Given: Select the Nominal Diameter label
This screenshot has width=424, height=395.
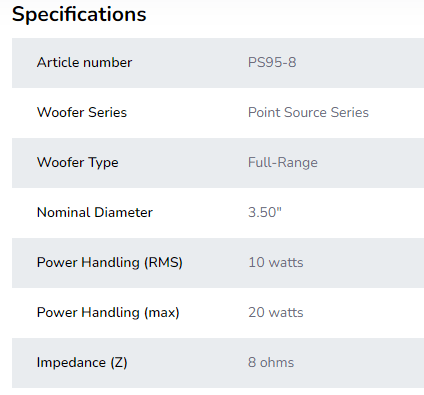Looking at the screenshot, I should pyautogui.click(x=95, y=213).
